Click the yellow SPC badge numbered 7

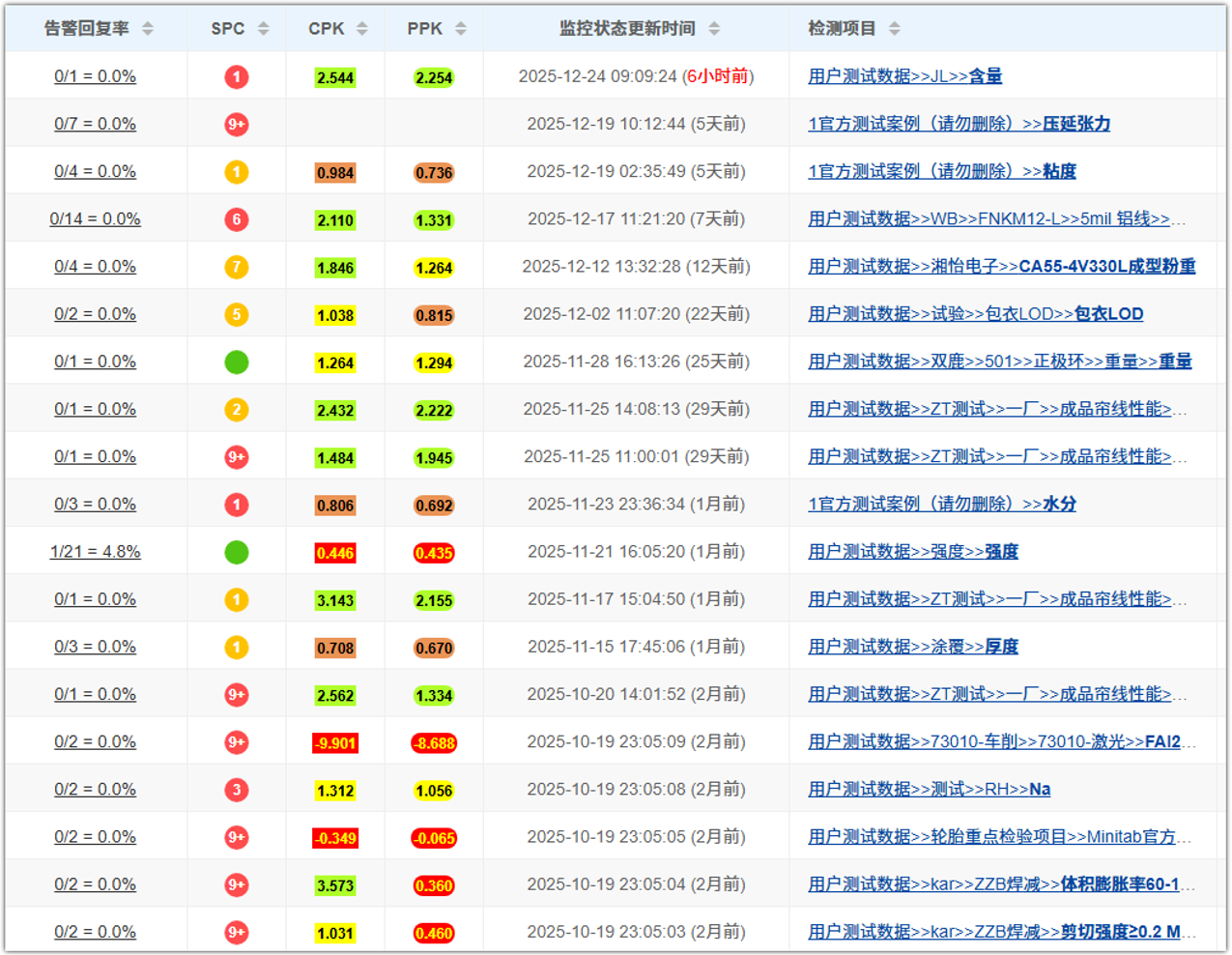(x=236, y=267)
